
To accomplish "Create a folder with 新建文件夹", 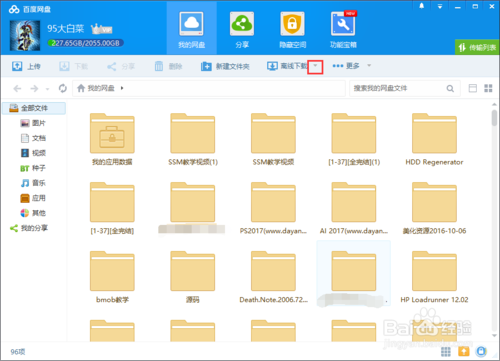I will (x=225, y=66).
